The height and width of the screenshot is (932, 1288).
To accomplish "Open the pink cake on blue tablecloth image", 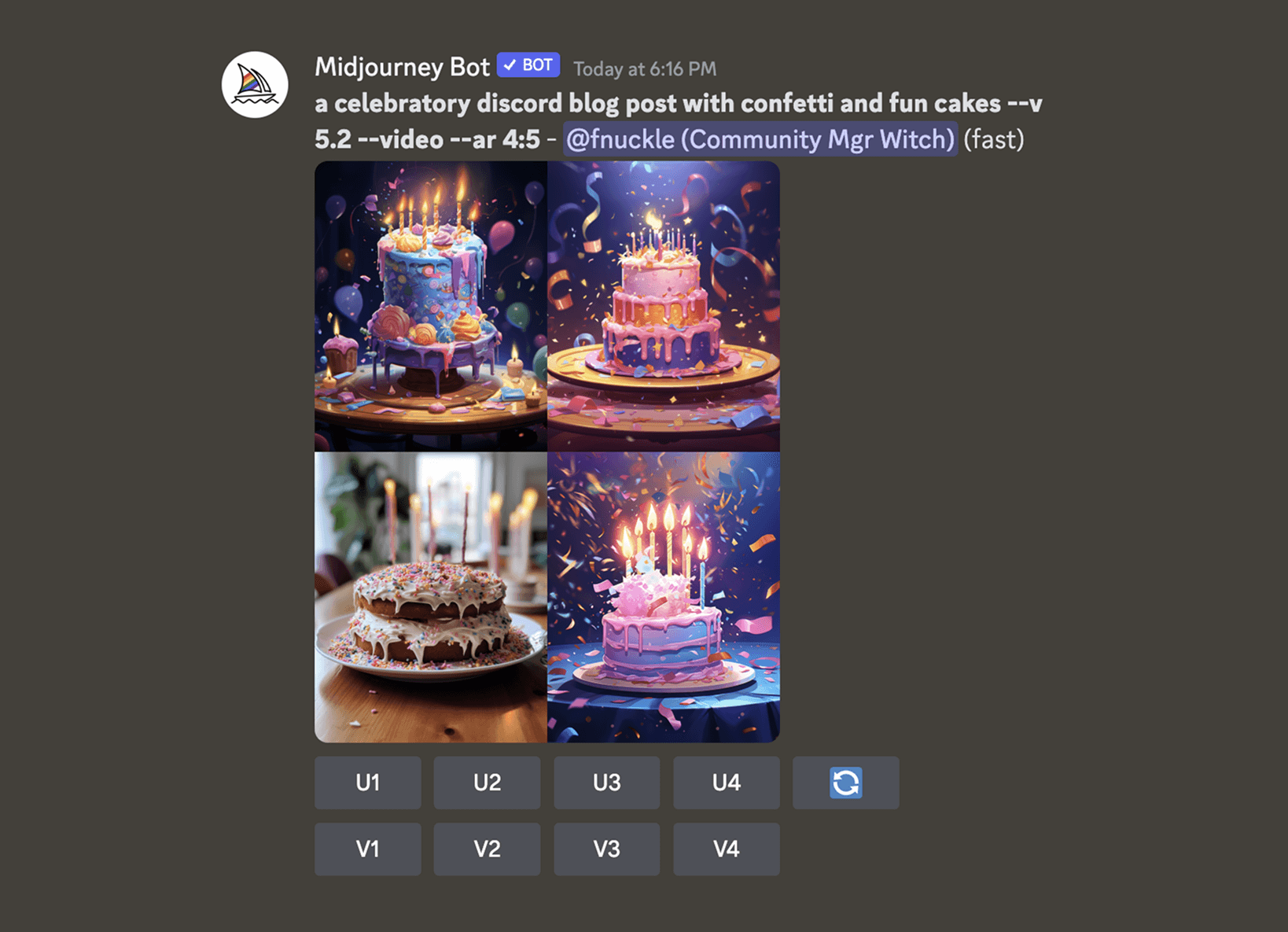I will click(664, 597).
